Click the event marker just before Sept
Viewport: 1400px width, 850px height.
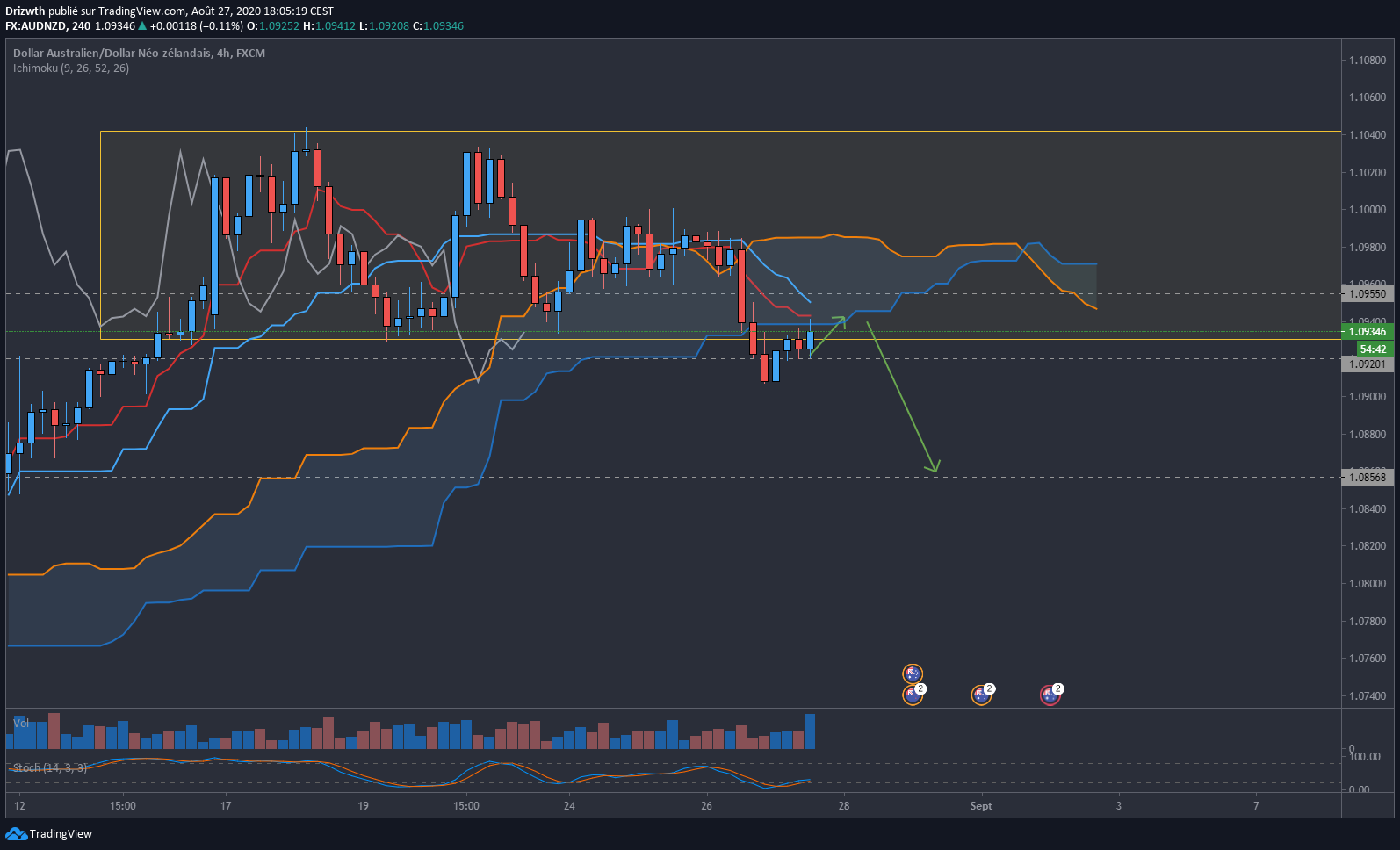click(982, 695)
